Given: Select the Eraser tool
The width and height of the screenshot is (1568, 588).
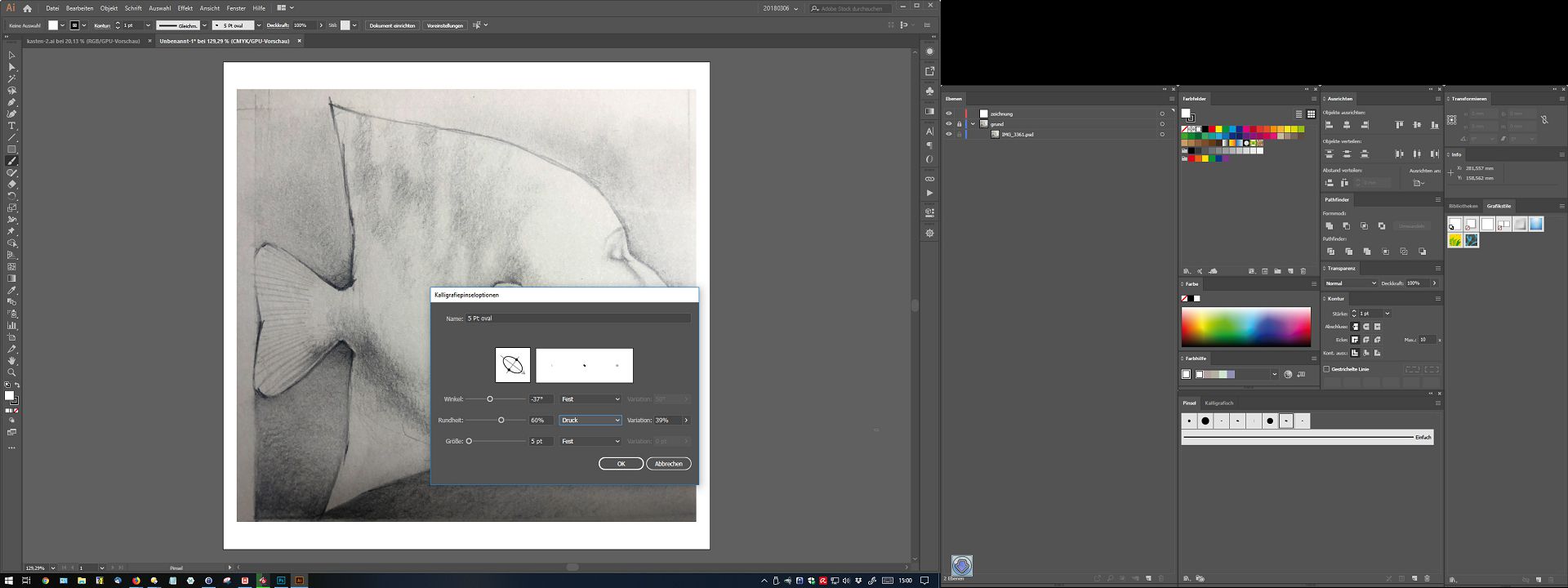Looking at the screenshot, I should [11, 185].
